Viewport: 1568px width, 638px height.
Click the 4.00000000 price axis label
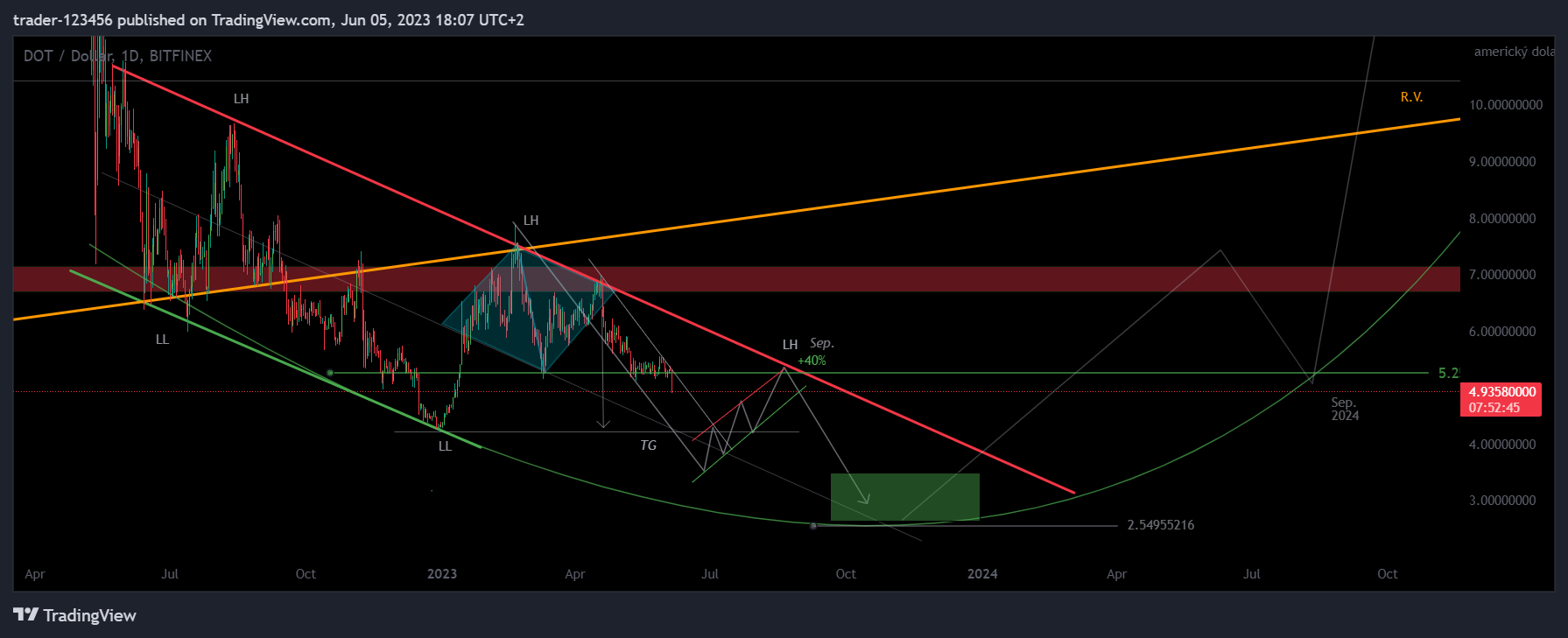[x=1502, y=445]
